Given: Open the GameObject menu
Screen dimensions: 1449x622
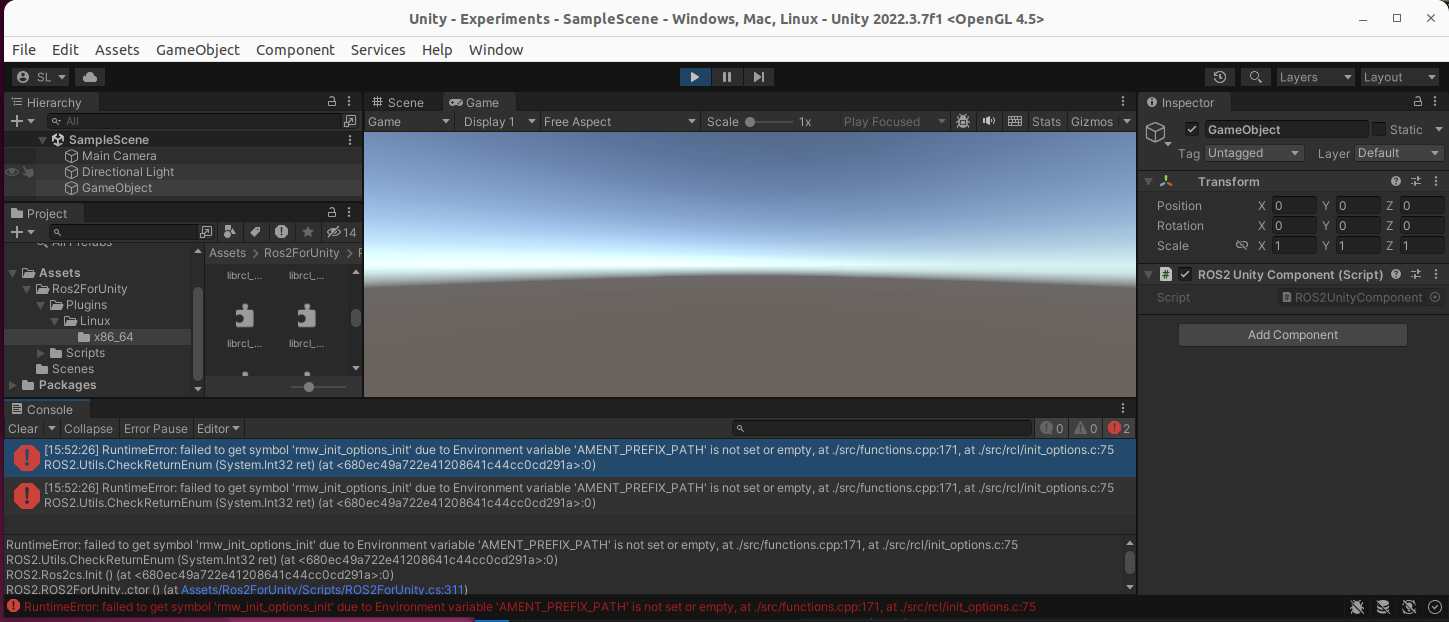Looking at the screenshot, I should 197,49.
